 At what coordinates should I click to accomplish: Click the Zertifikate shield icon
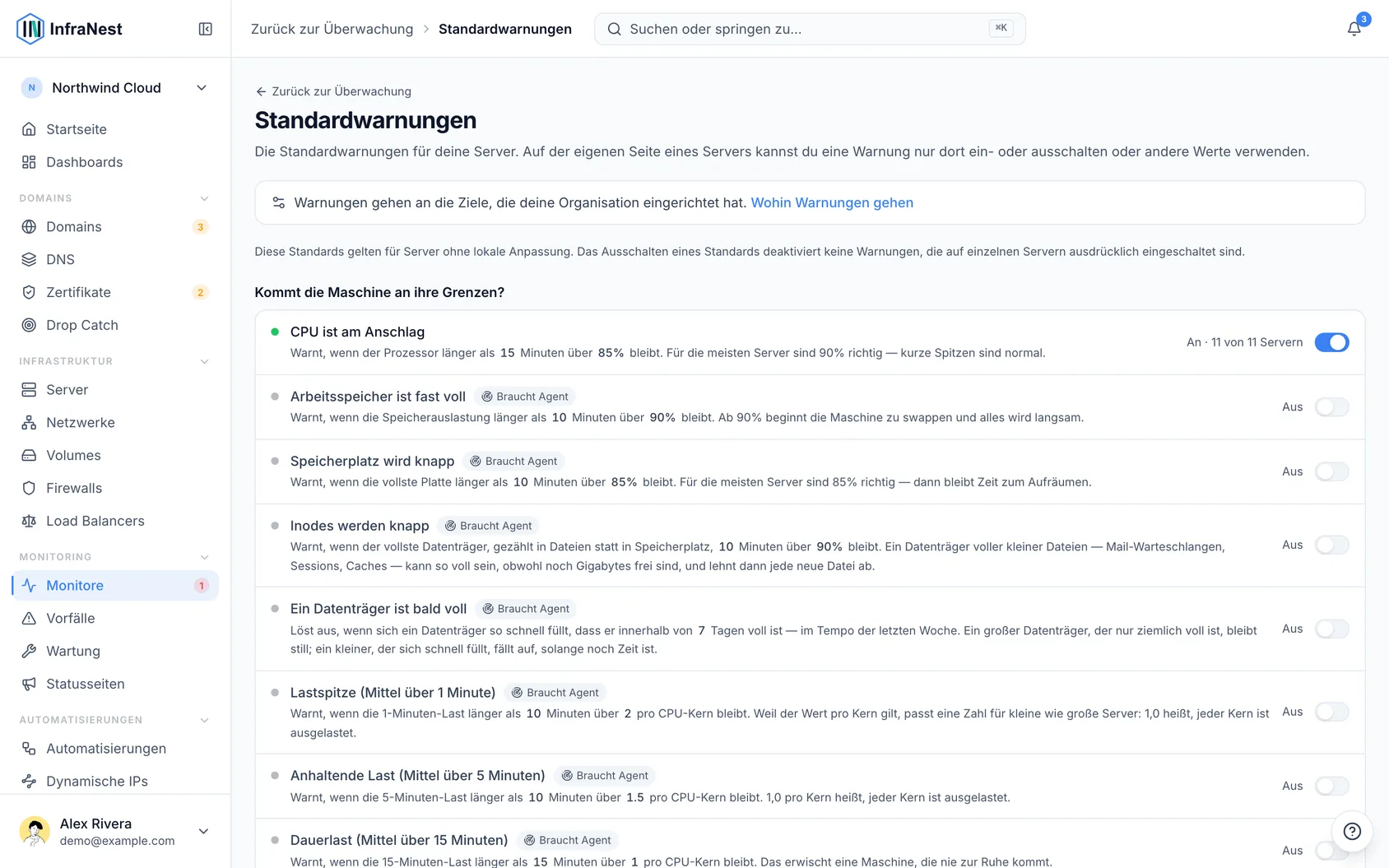[x=29, y=292]
